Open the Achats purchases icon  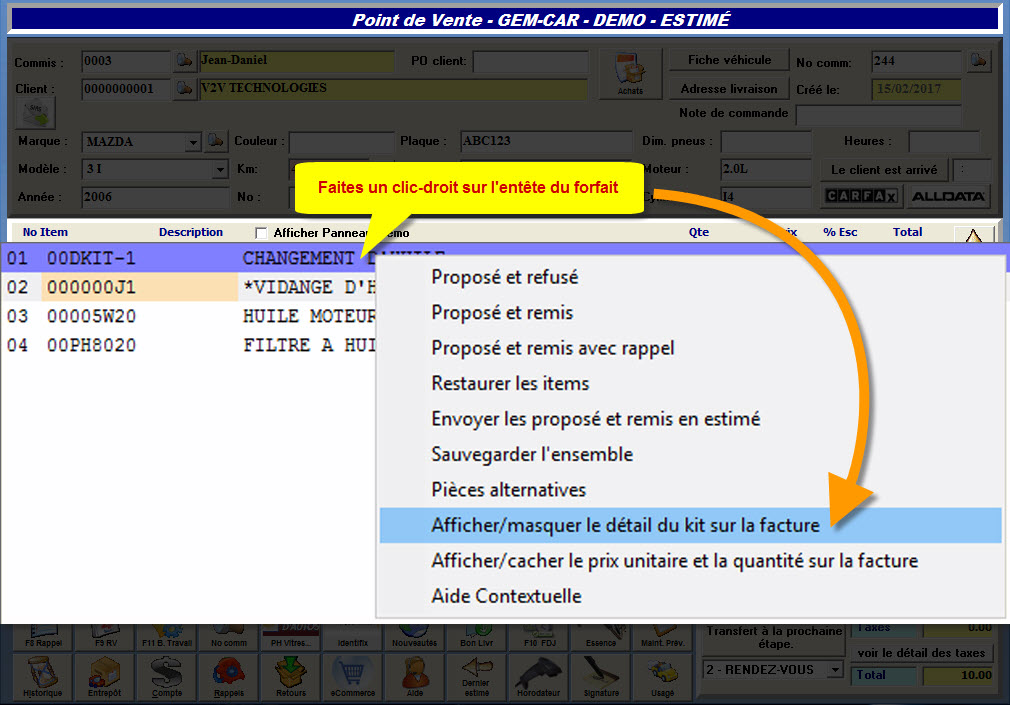point(630,74)
